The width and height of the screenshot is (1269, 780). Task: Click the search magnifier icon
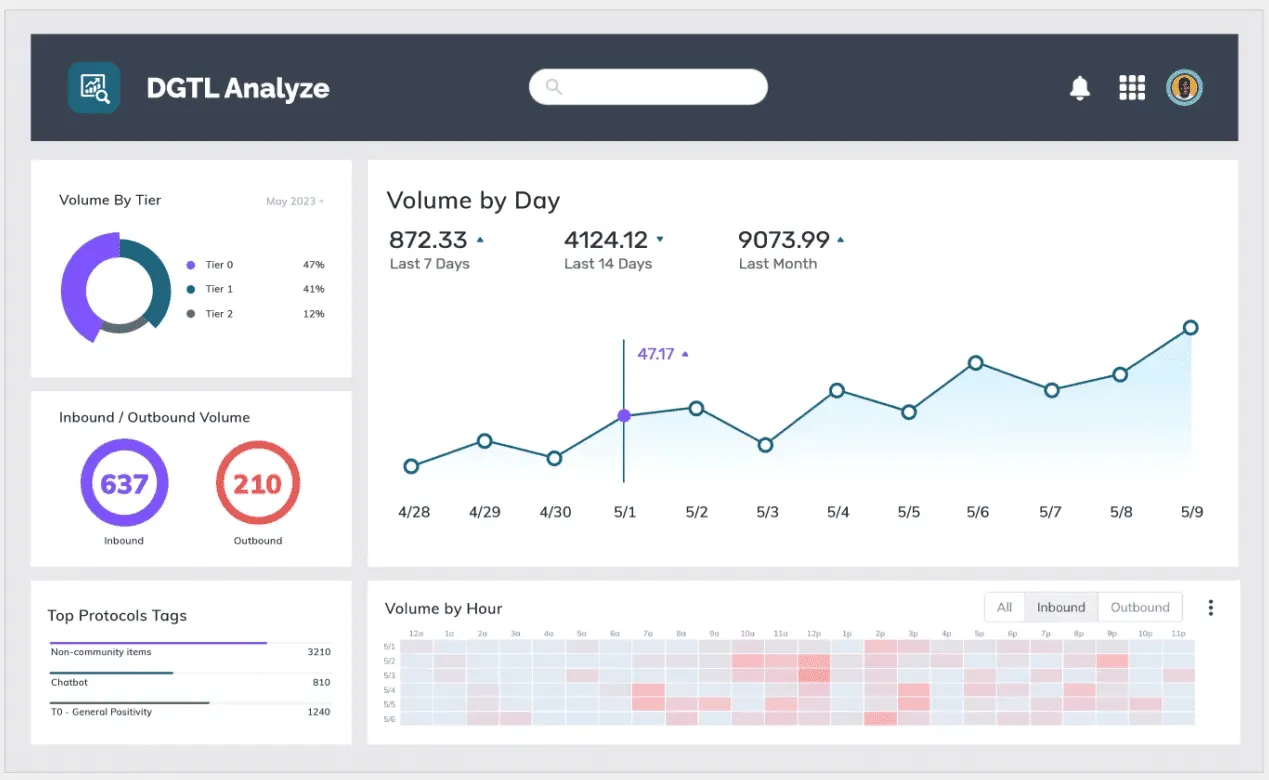point(553,88)
